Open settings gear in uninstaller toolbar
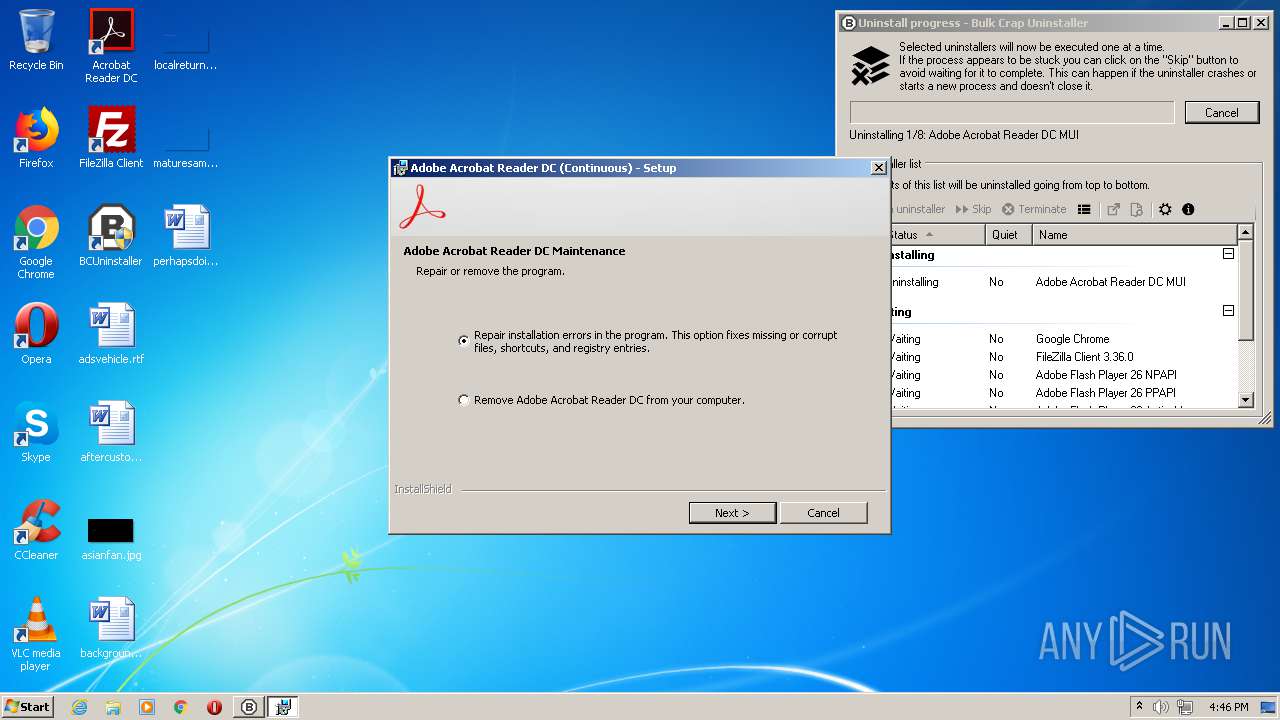This screenshot has height=720, width=1280. (x=1165, y=209)
